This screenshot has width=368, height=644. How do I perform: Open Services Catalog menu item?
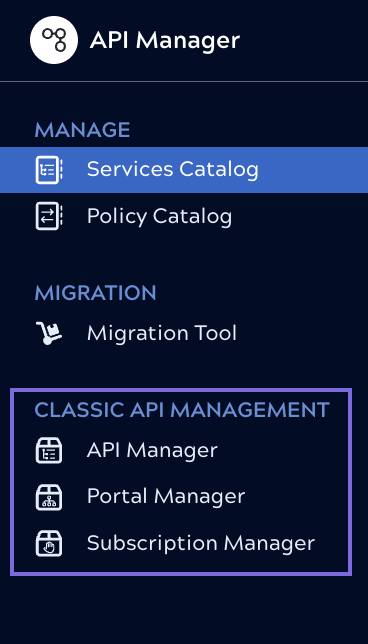[184, 170]
